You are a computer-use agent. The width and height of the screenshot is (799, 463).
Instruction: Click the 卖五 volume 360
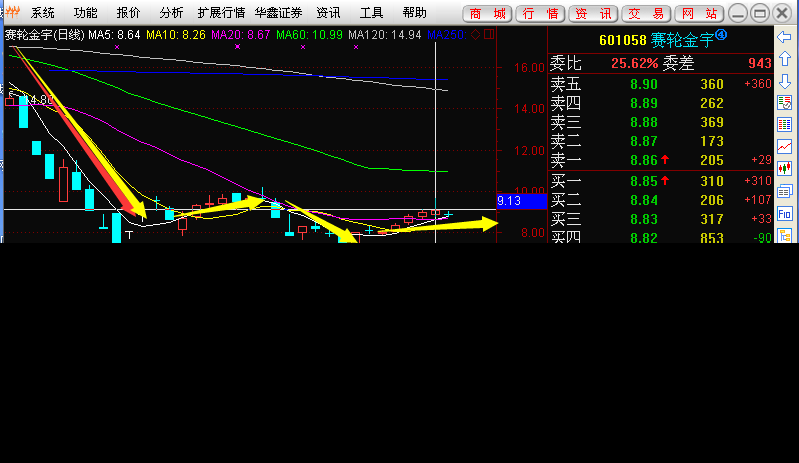point(712,84)
